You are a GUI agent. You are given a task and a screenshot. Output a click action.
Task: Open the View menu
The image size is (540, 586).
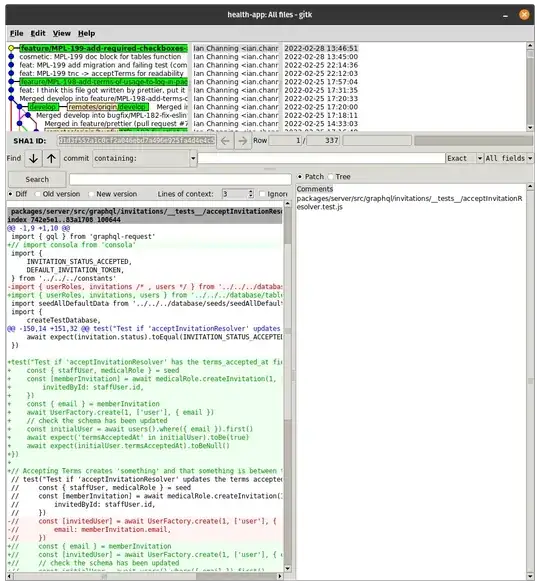(62, 33)
